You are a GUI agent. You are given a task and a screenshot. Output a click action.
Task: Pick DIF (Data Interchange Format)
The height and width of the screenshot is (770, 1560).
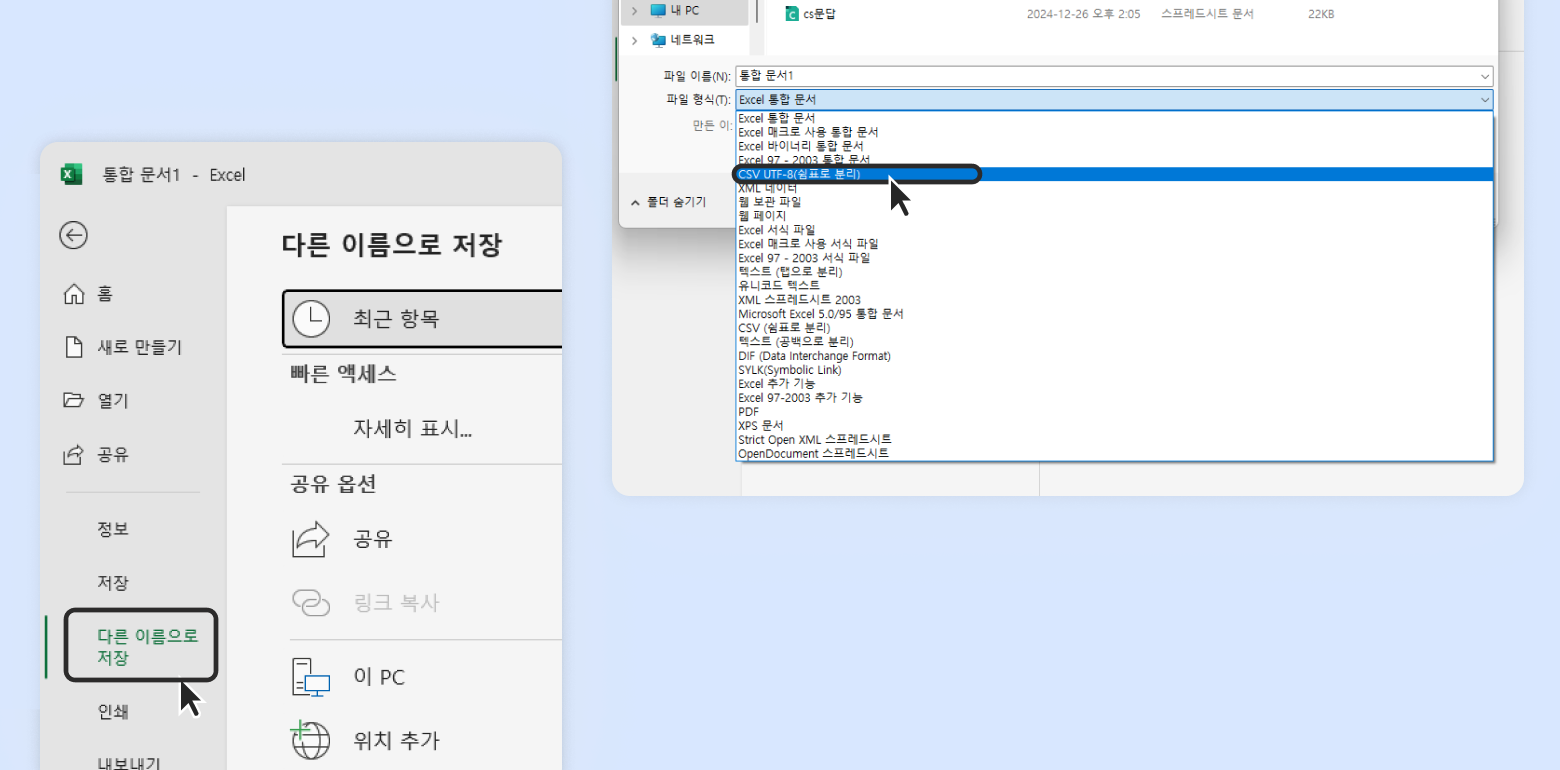pyautogui.click(x=1114, y=356)
